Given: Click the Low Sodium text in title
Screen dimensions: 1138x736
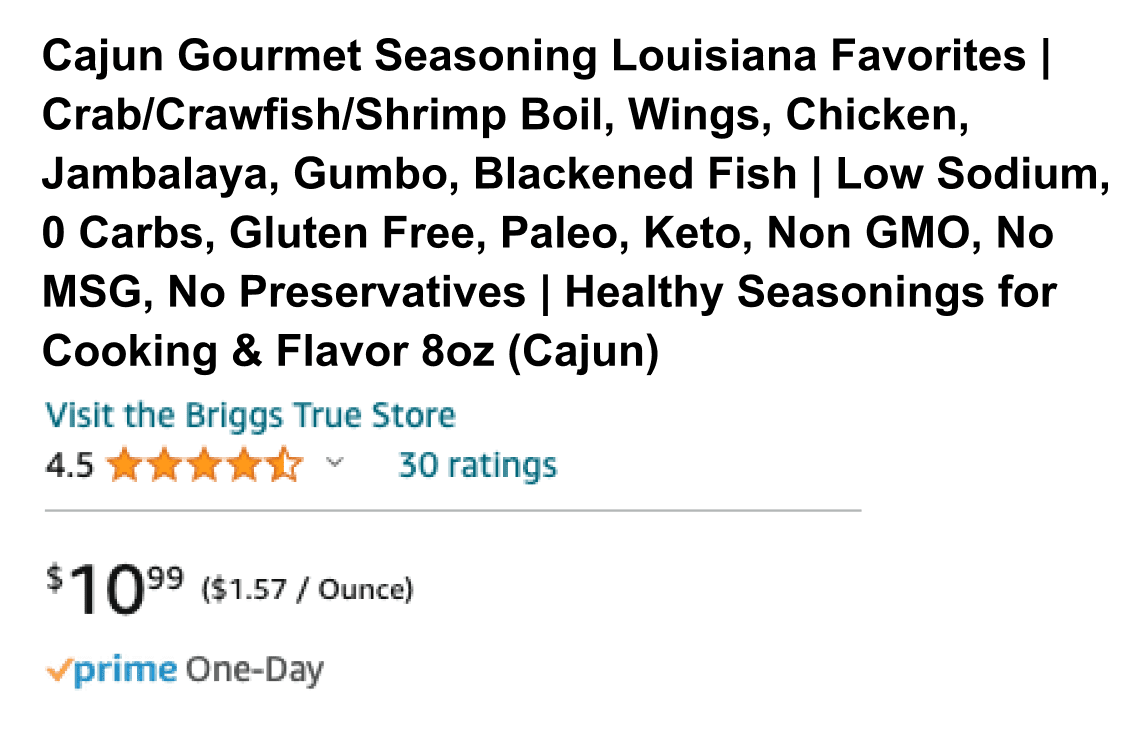Looking at the screenshot, I should pos(972,175).
